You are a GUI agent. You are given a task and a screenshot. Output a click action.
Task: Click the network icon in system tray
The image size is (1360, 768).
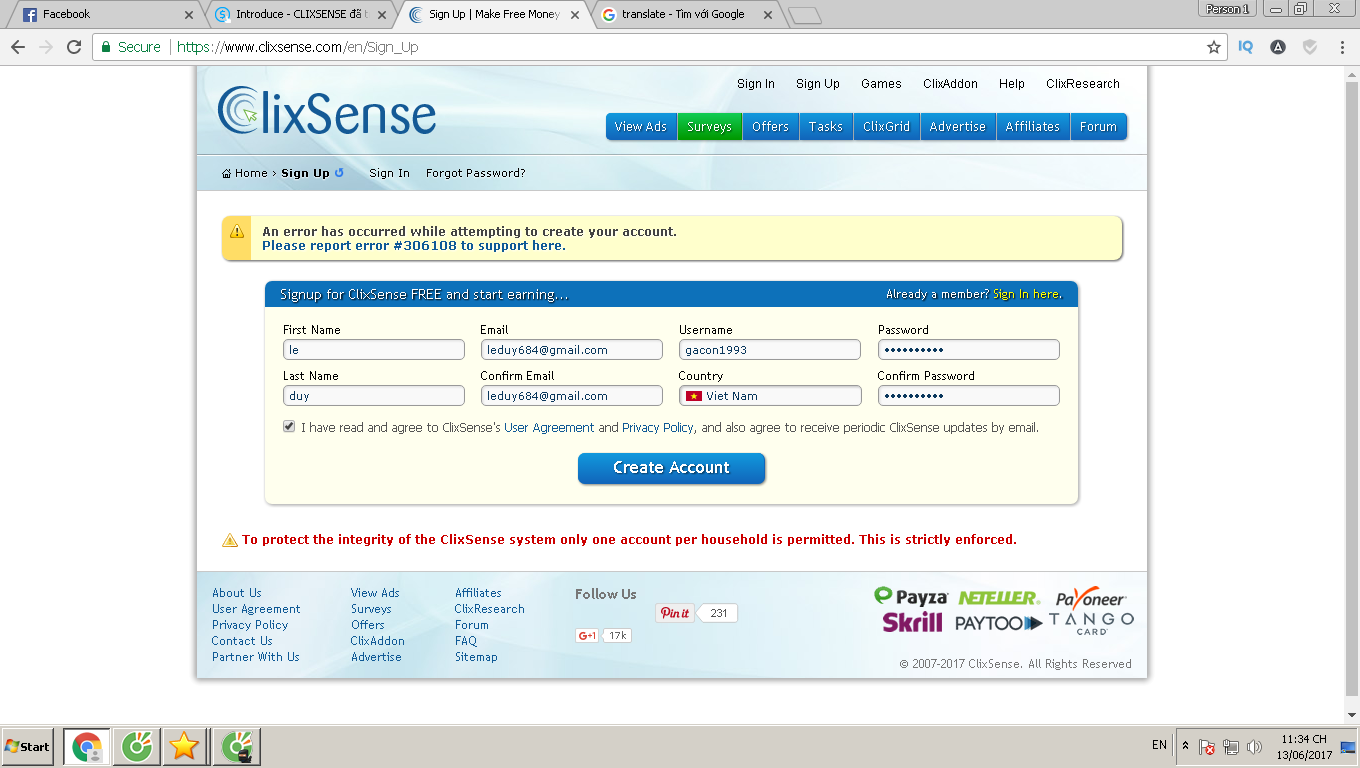point(1231,746)
